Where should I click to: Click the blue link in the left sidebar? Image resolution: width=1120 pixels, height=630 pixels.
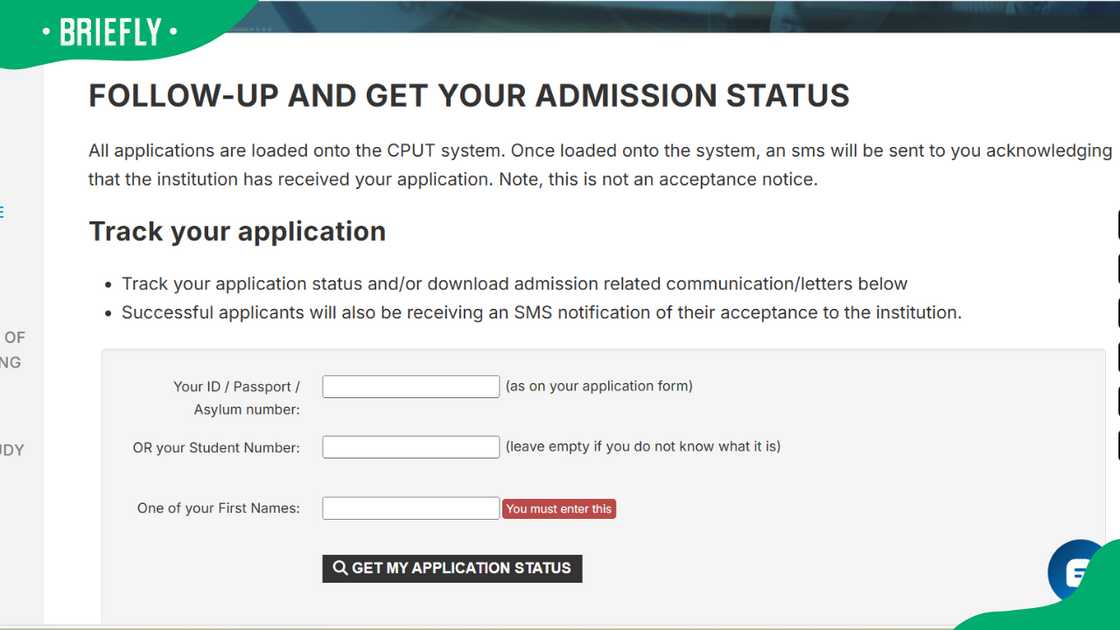tap(2, 212)
